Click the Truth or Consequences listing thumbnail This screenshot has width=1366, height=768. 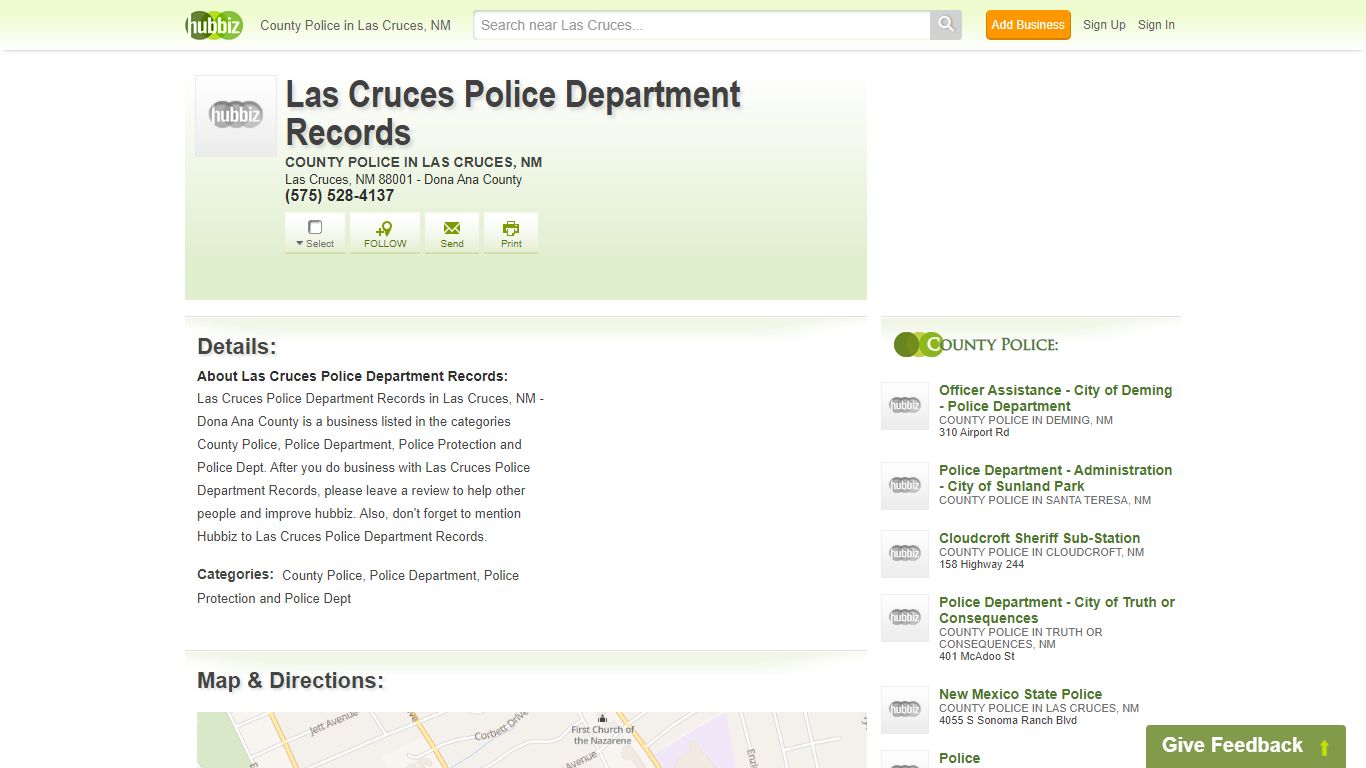point(905,618)
